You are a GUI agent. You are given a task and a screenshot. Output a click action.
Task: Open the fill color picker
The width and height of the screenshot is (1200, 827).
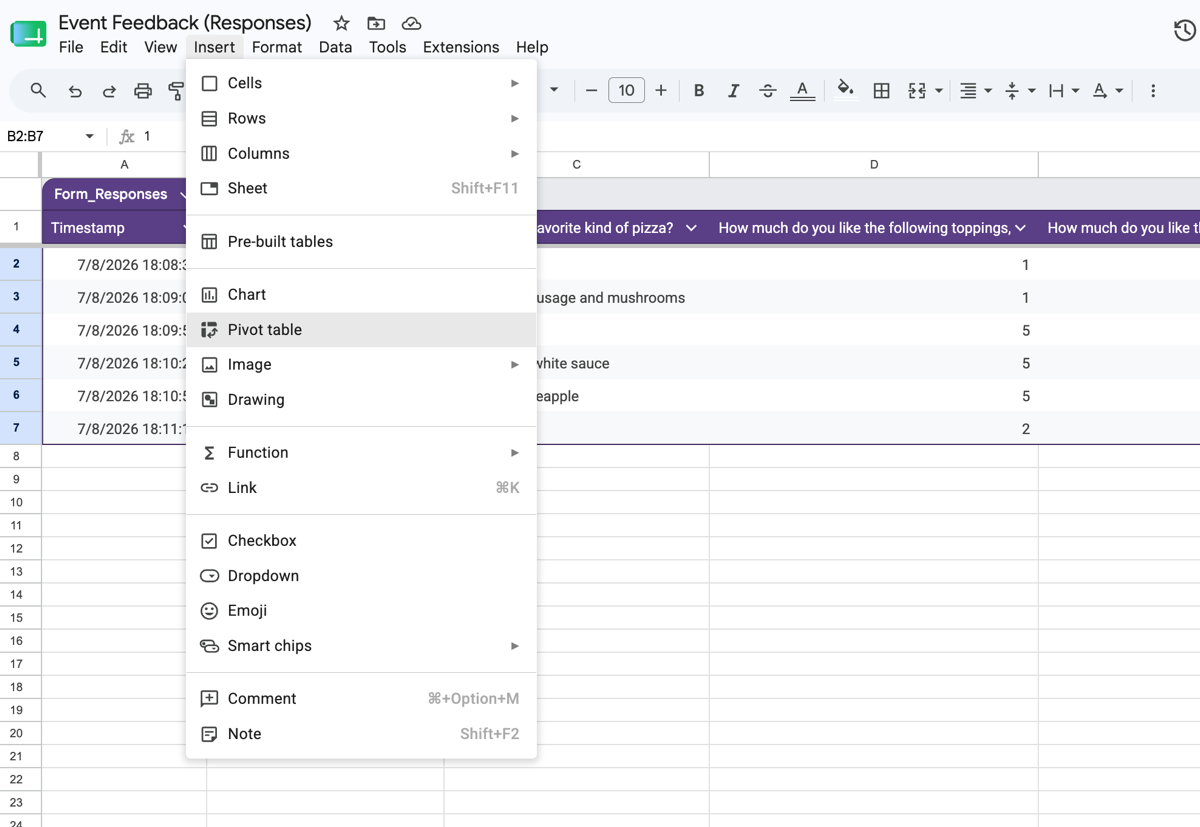[845, 90]
